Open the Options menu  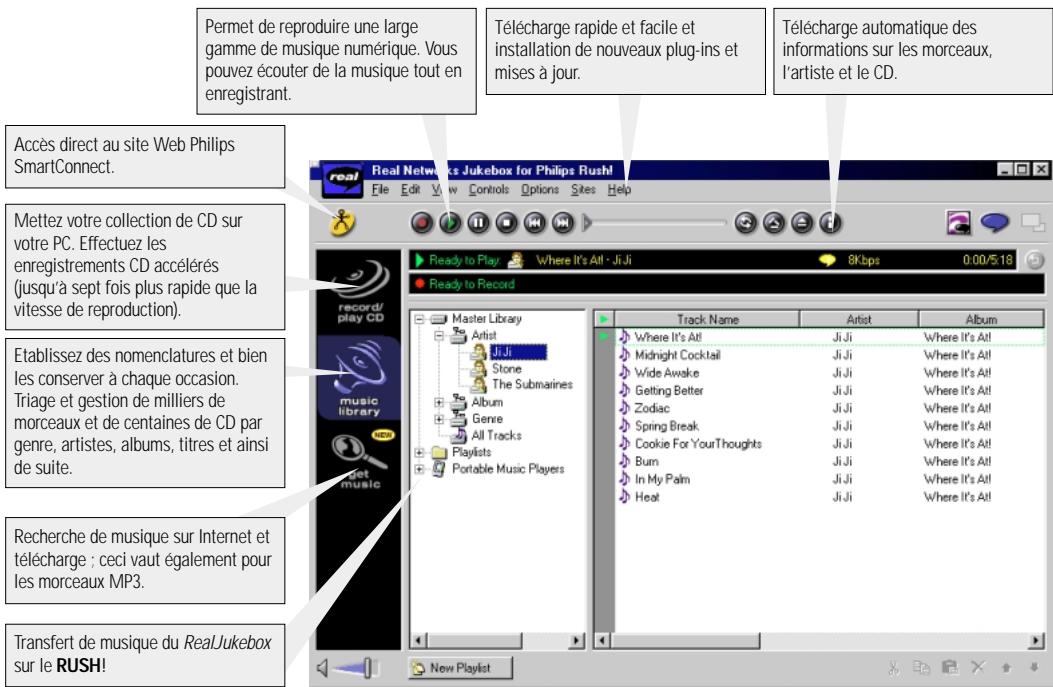(x=540, y=189)
